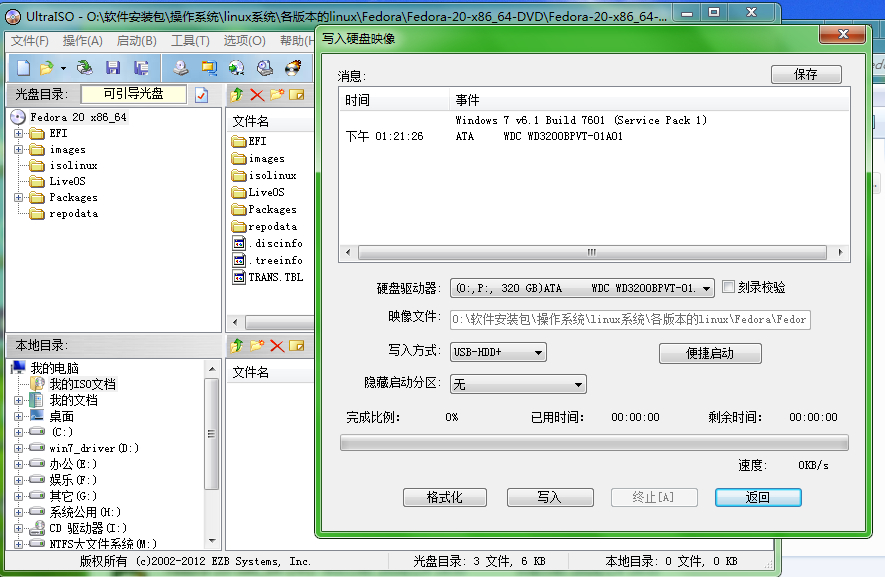Select the LiveOS folder in disc tree
The width and height of the screenshot is (885, 577).
[67, 181]
